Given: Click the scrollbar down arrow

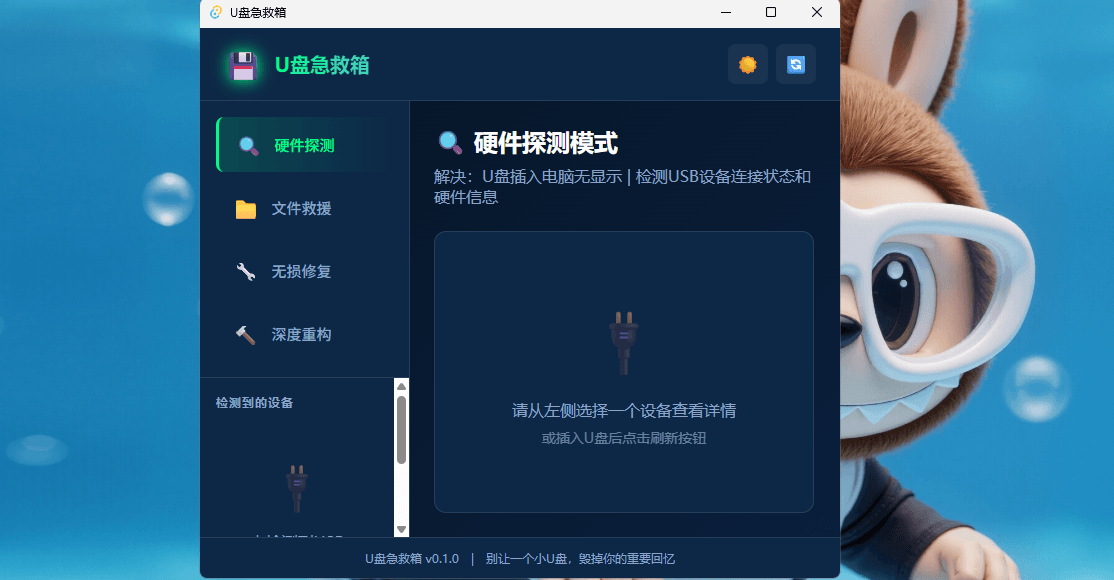Looking at the screenshot, I should [402, 528].
